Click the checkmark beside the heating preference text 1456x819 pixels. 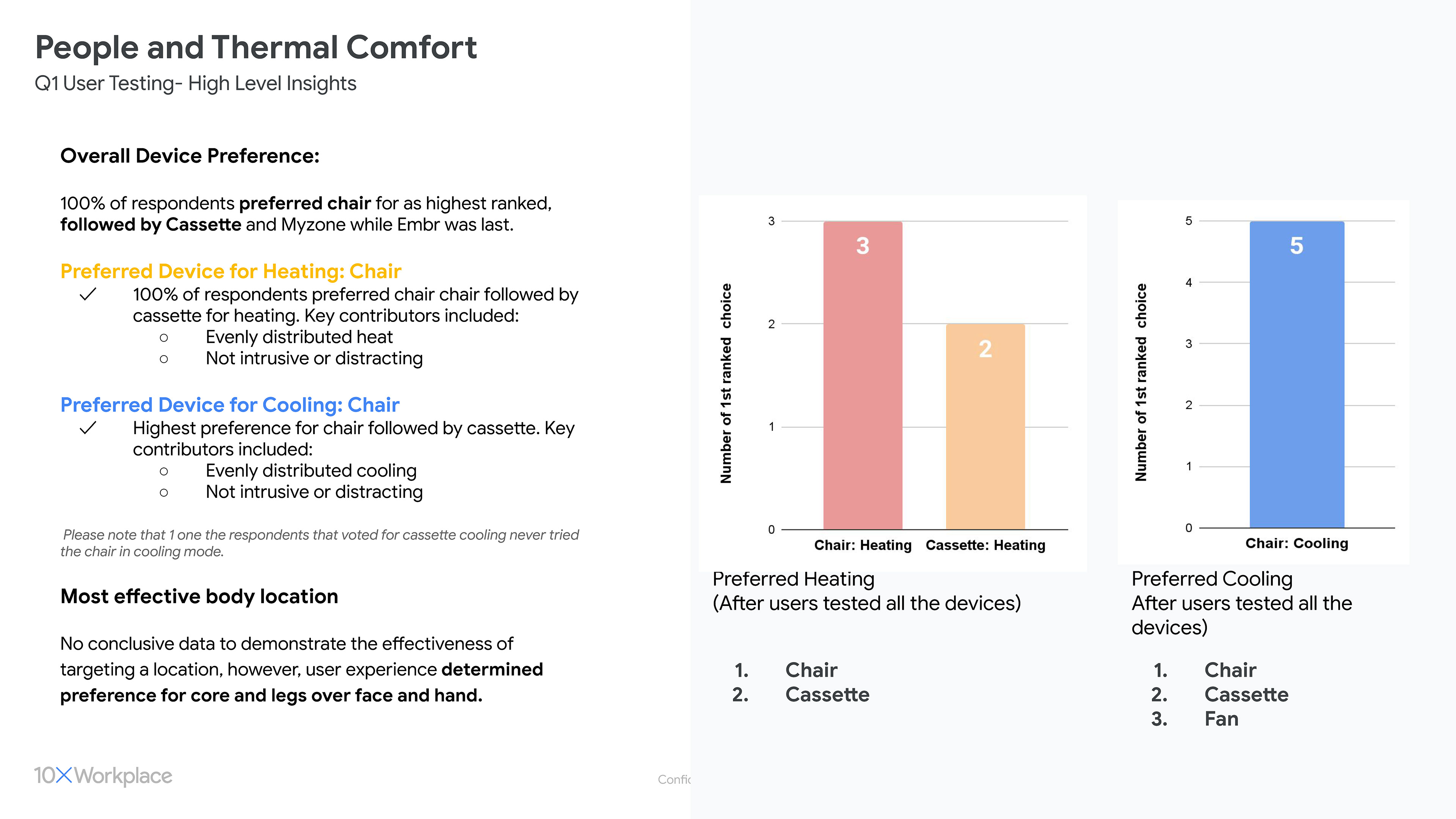point(88,295)
